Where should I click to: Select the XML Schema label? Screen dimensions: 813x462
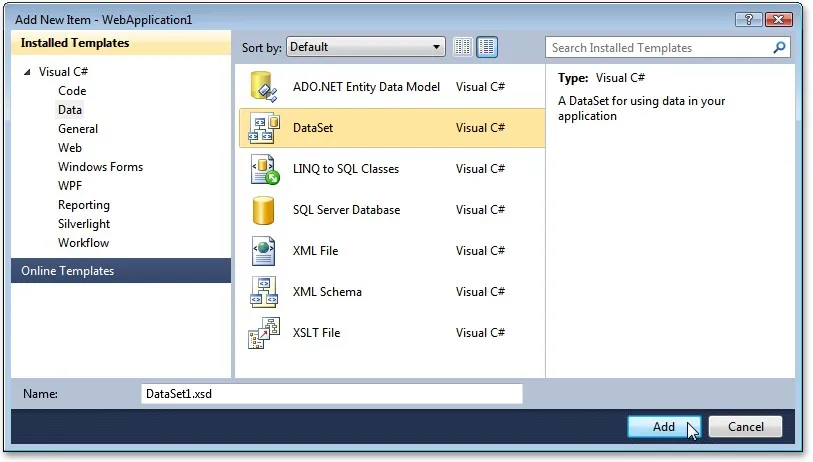click(327, 292)
